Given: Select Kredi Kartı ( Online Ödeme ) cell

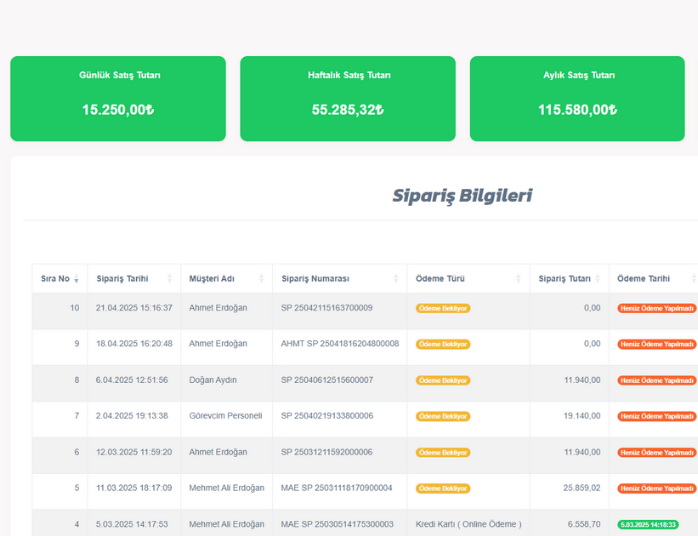Looking at the screenshot, I should click(468, 524).
